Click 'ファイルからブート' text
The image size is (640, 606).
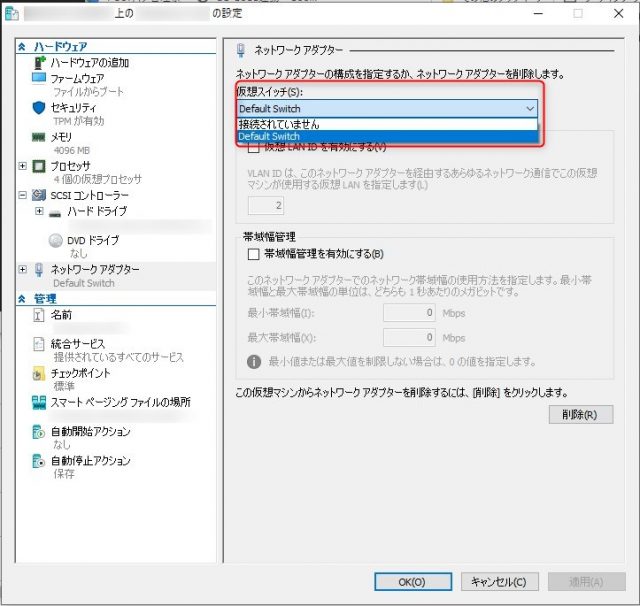[x=89, y=92]
